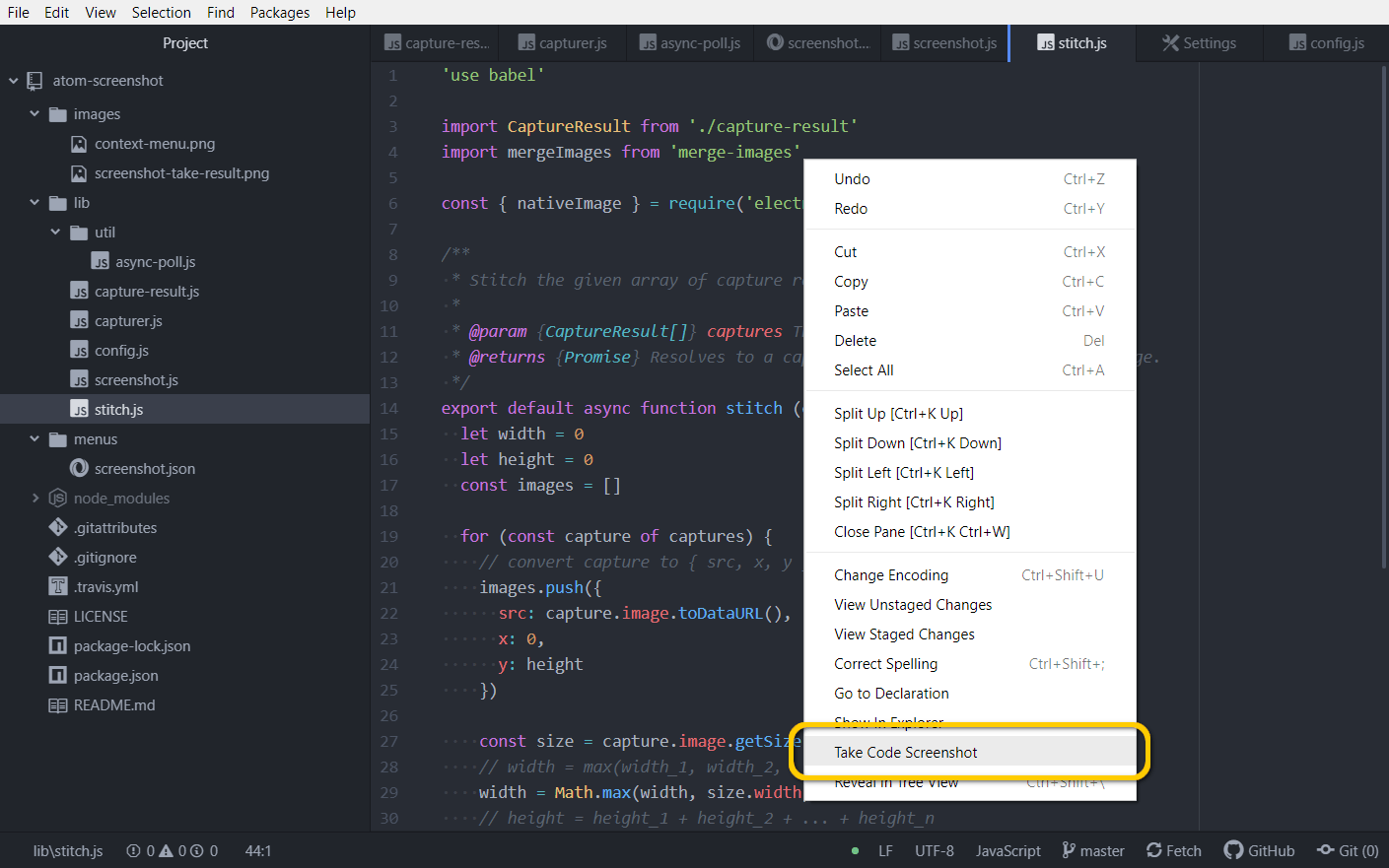Expand the node_modules folder

pyautogui.click(x=35, y=499)
